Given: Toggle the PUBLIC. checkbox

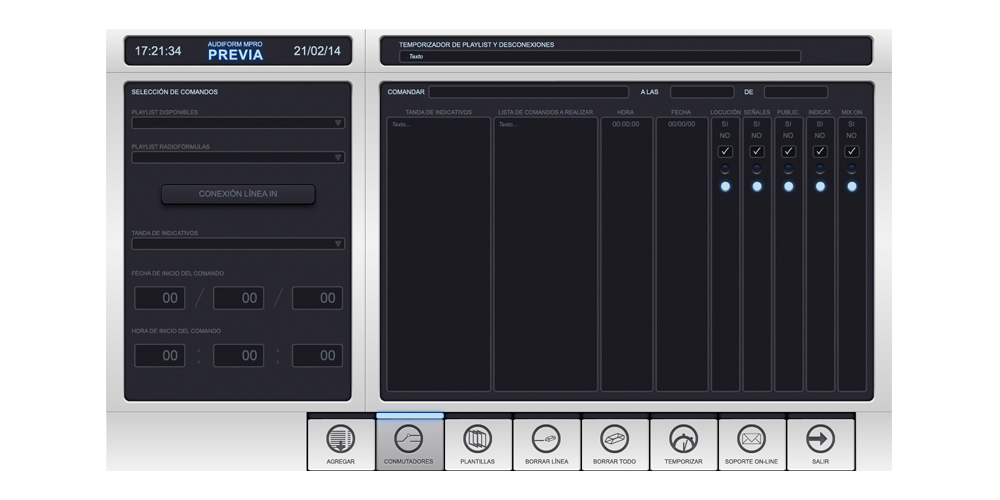Looking at the screenshot, I should [788, 152].
